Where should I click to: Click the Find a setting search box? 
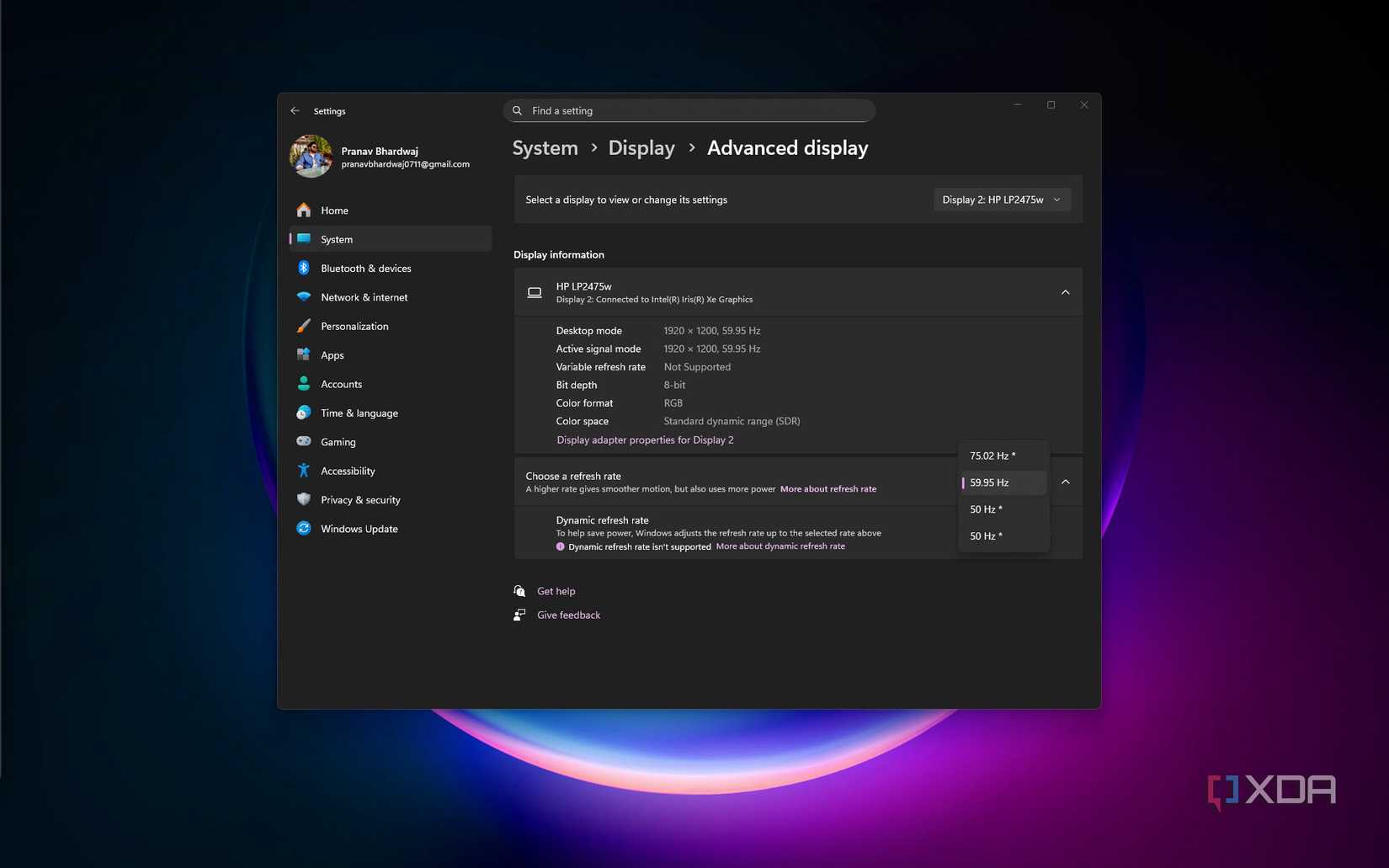click(689, 111)
